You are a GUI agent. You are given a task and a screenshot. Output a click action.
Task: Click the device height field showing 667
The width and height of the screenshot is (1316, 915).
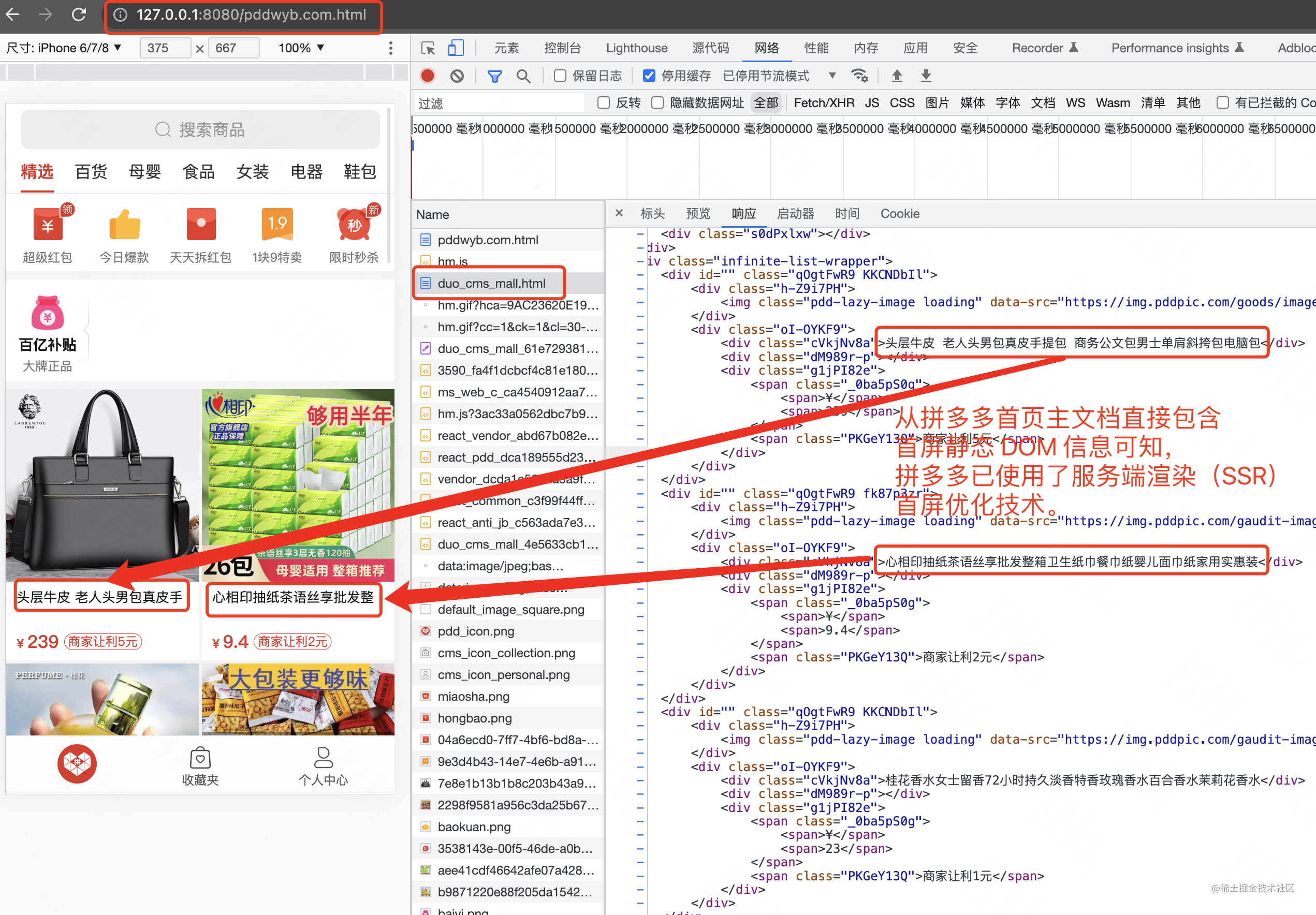coord(233,48)
